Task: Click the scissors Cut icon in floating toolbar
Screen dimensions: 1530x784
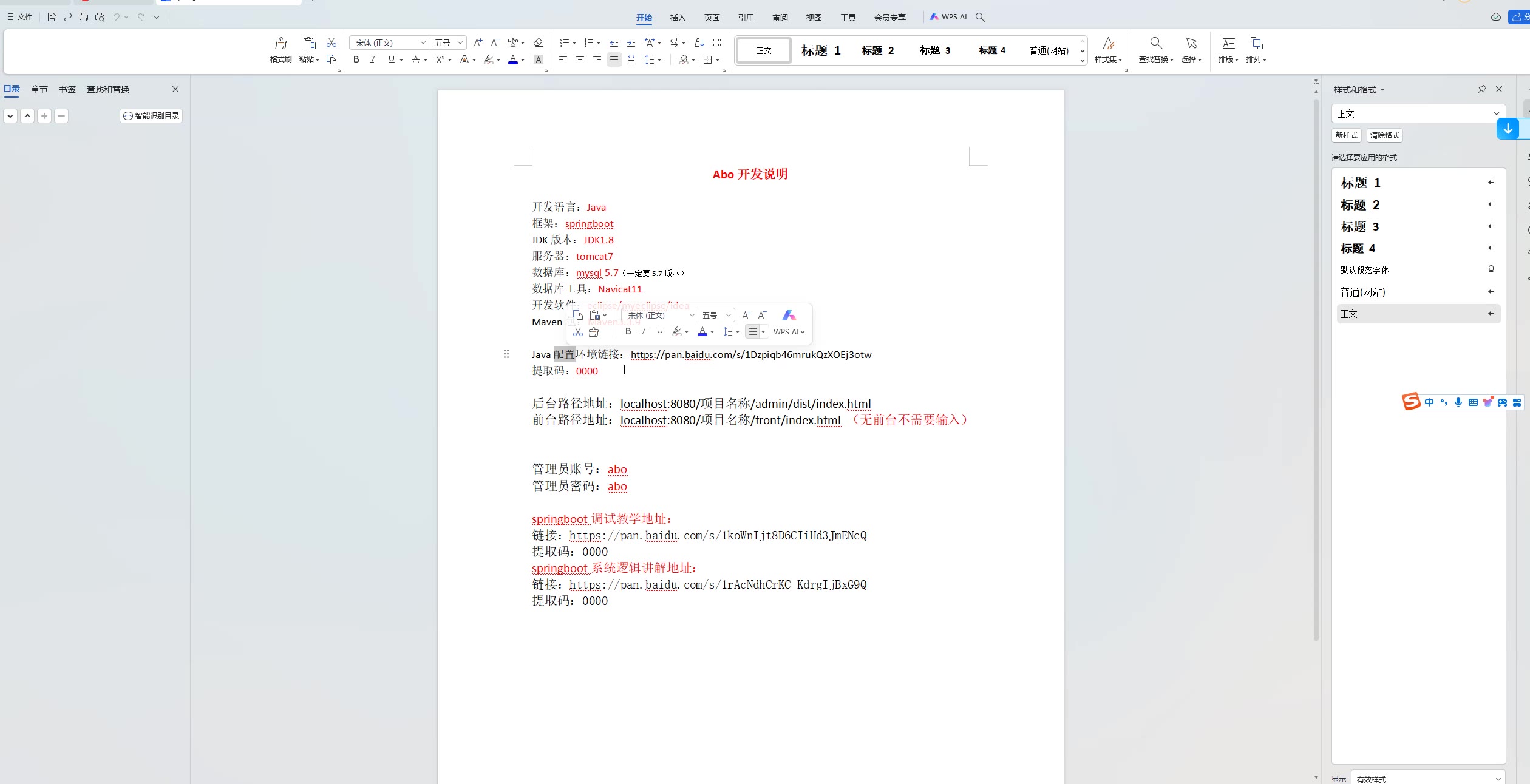Action: pos(577,332)
